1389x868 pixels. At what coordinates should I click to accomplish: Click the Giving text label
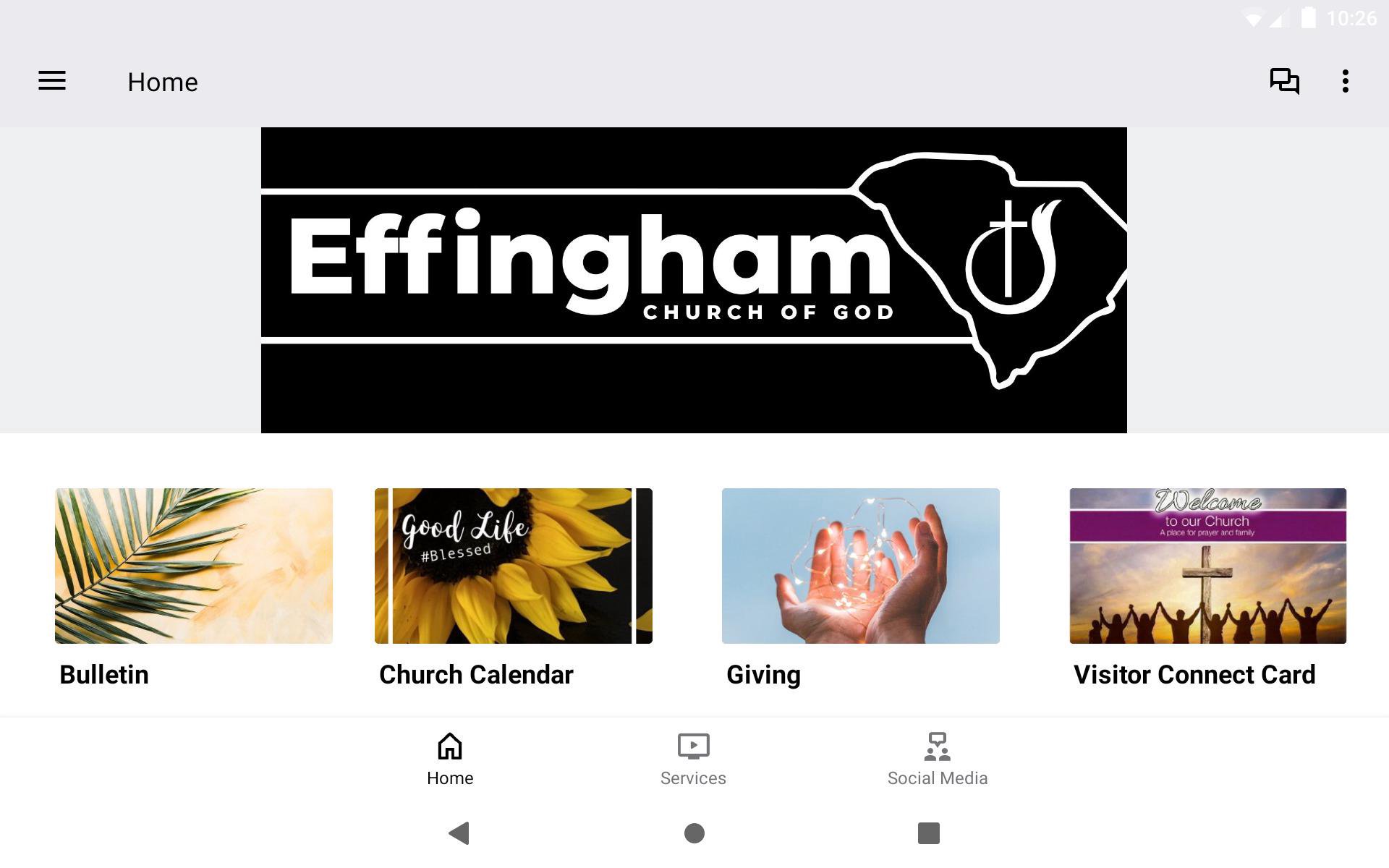[763, 676]
